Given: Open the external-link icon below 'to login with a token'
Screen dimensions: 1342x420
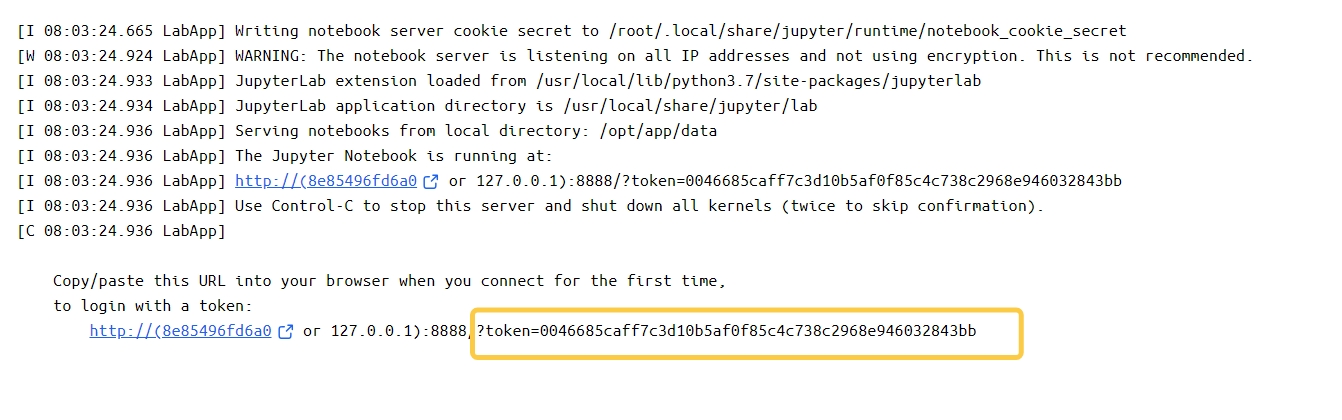Looking at the screenshot, I should click(x=285, y=332).
